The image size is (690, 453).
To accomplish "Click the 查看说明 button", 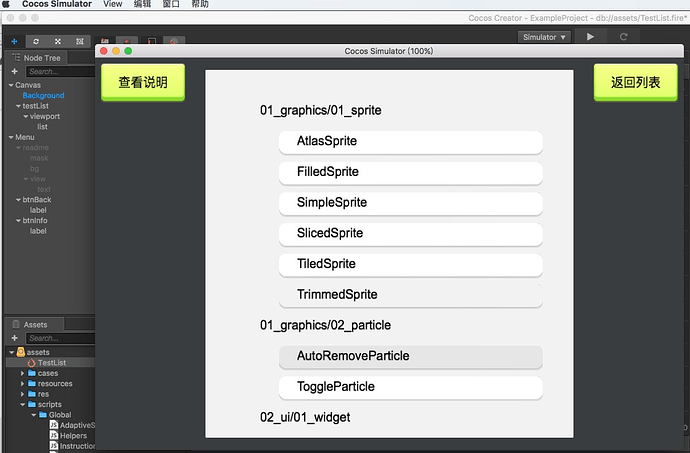I will click(x=143, y=82).
